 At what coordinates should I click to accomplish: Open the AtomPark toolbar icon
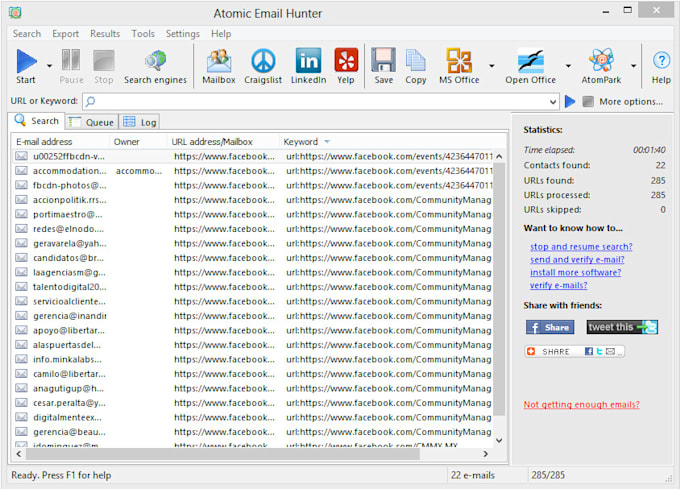pos(601,60)
